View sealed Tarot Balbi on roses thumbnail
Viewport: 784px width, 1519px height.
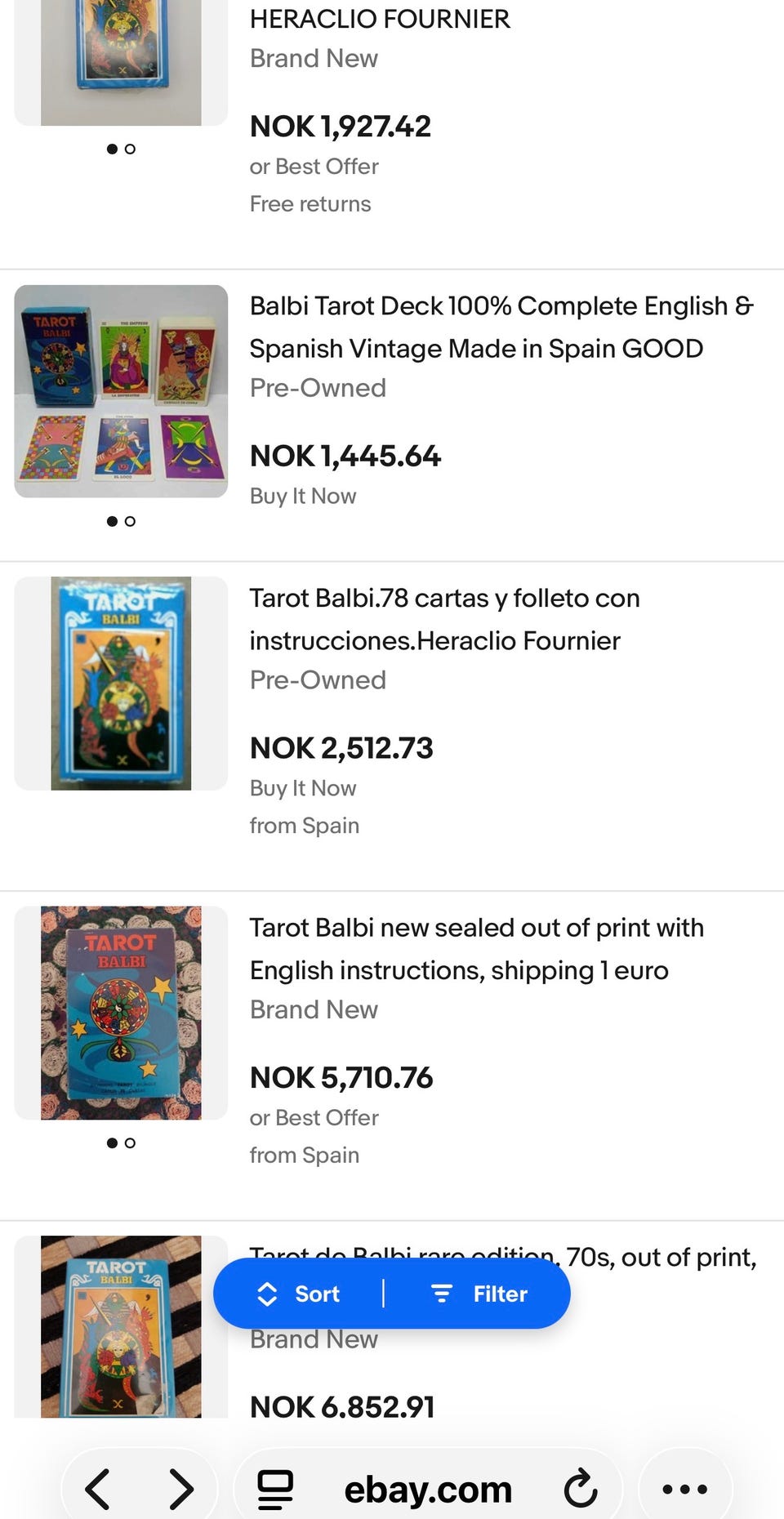point(121,1013)
